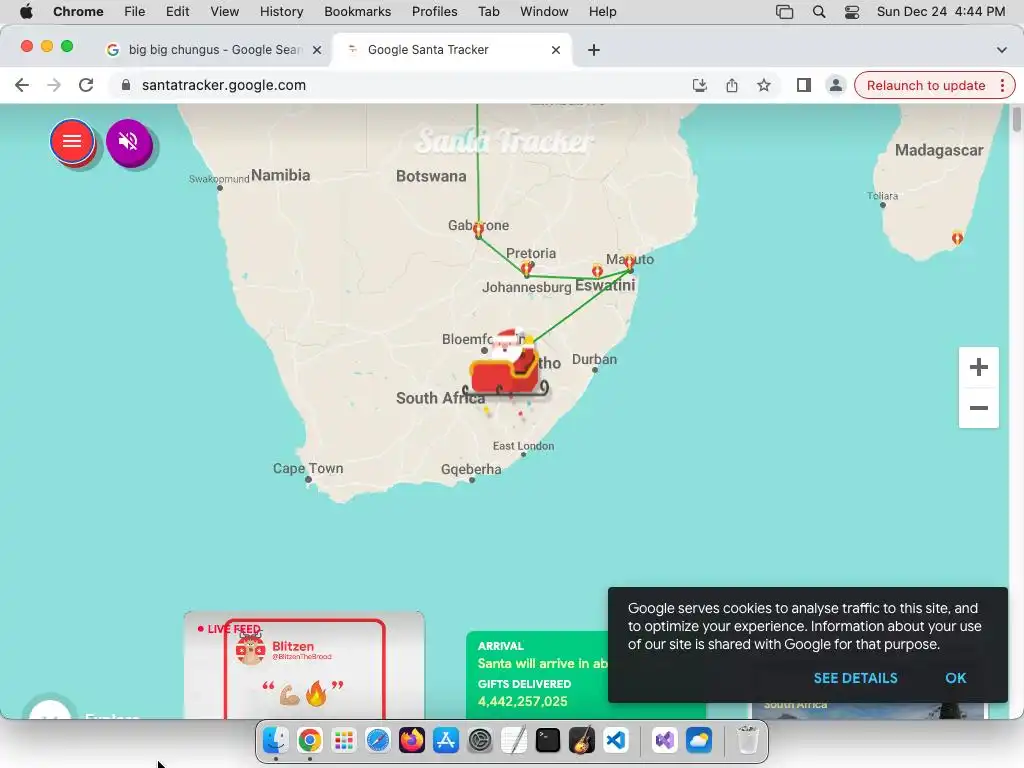Open the File menu
1024x768 pixels.
click(135, 12)
